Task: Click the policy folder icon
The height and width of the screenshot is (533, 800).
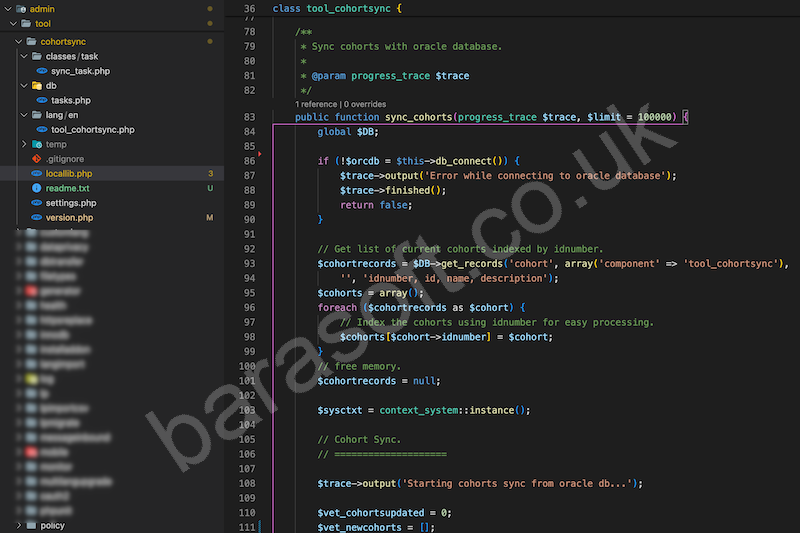Action: [x=32, y=525]
